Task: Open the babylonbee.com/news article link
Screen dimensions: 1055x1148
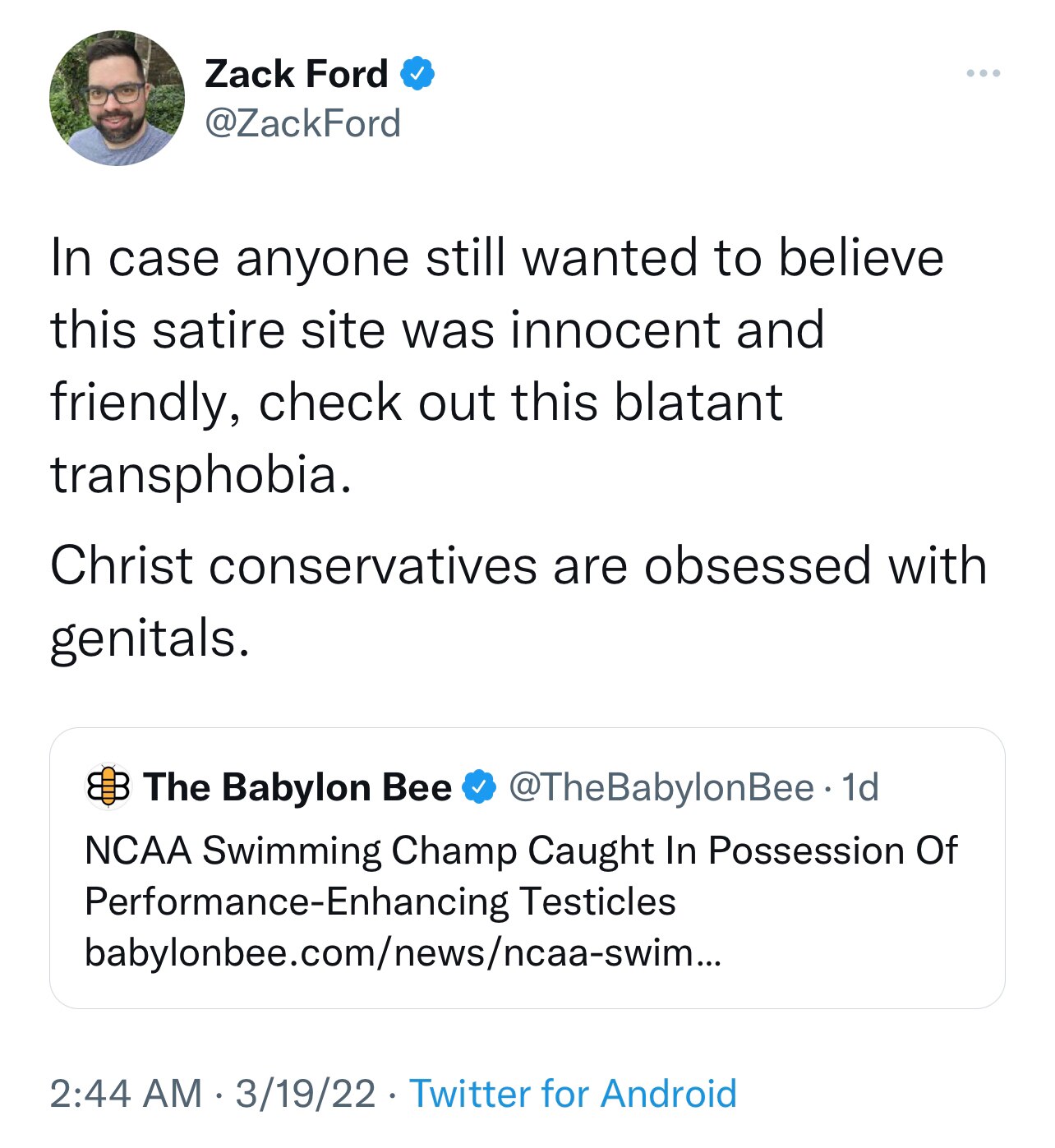Action: 403,953
